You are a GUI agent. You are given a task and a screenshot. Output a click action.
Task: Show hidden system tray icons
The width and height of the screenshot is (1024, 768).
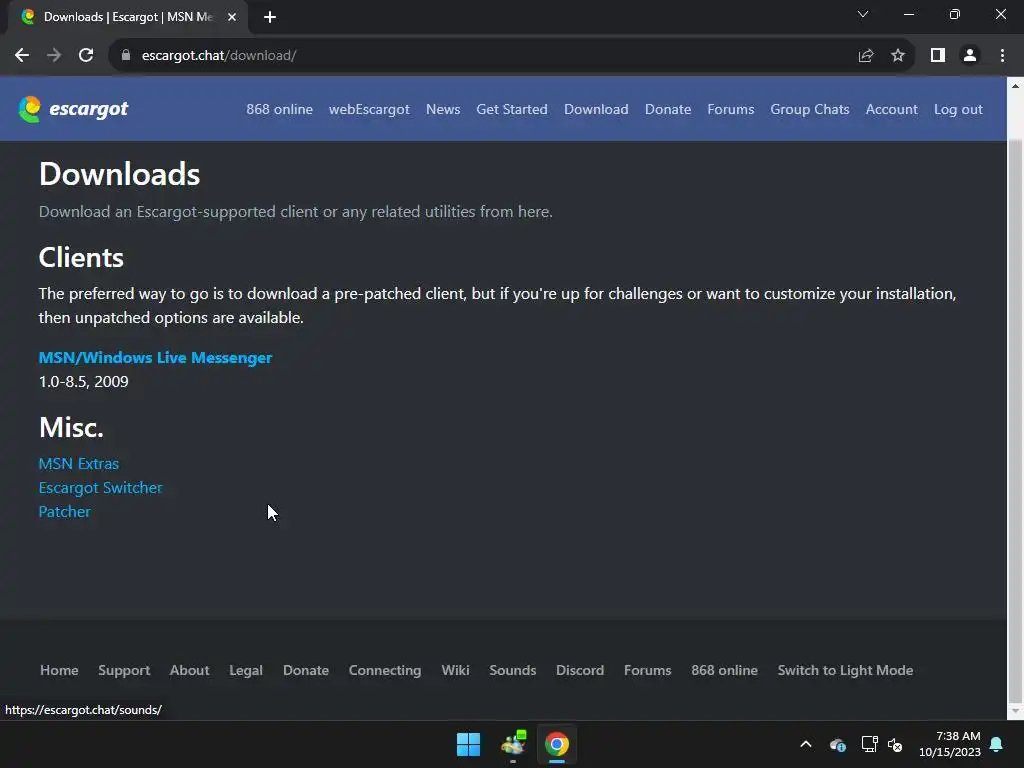coord(806,744)
